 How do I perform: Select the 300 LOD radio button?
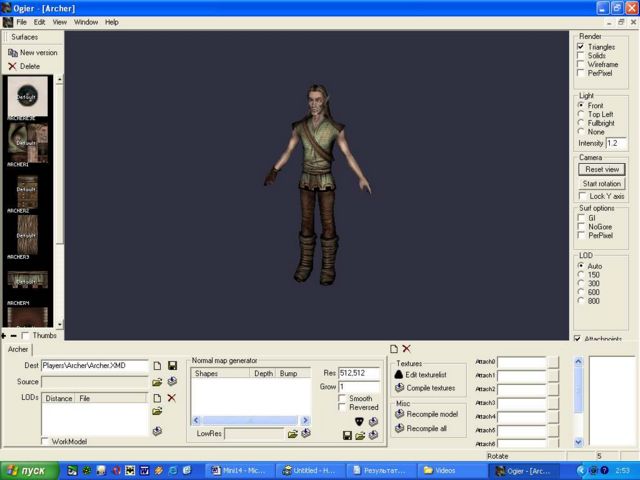581,283
